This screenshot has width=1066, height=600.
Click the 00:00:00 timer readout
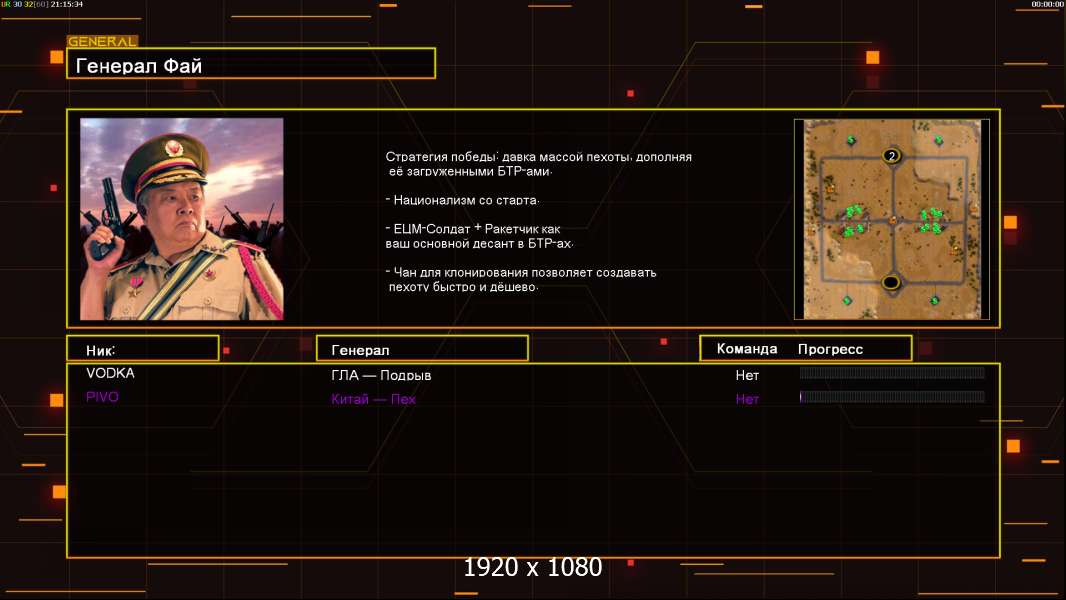(x=1048, y=4)
